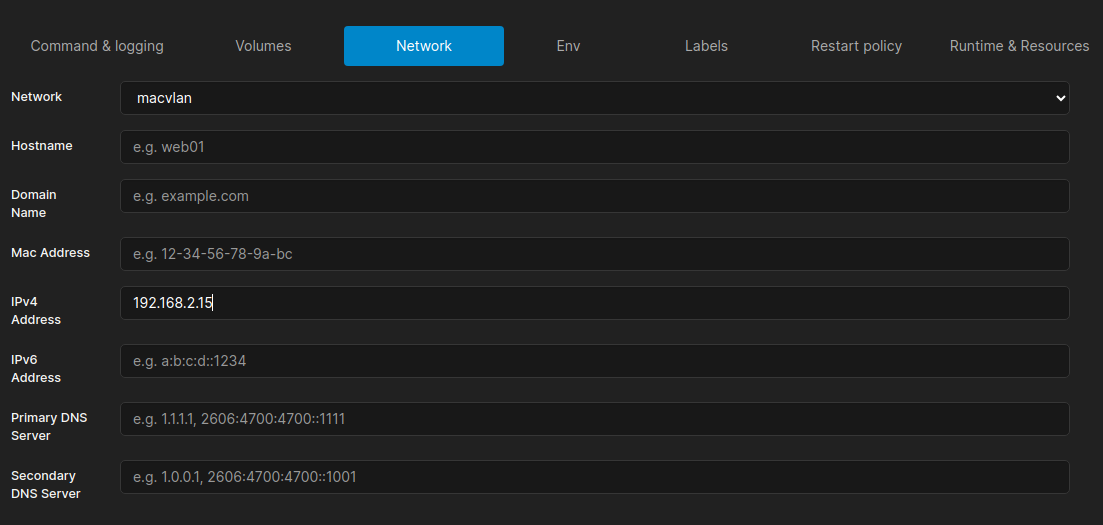Viewport: 1103px width, 525px height.
Task: Open the Volumes tab
Action: click(x=263, y=46)
